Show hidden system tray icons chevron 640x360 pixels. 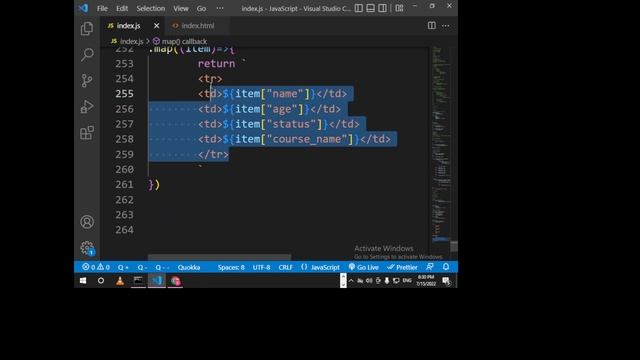pyautogui.click(x=351, y=281)
